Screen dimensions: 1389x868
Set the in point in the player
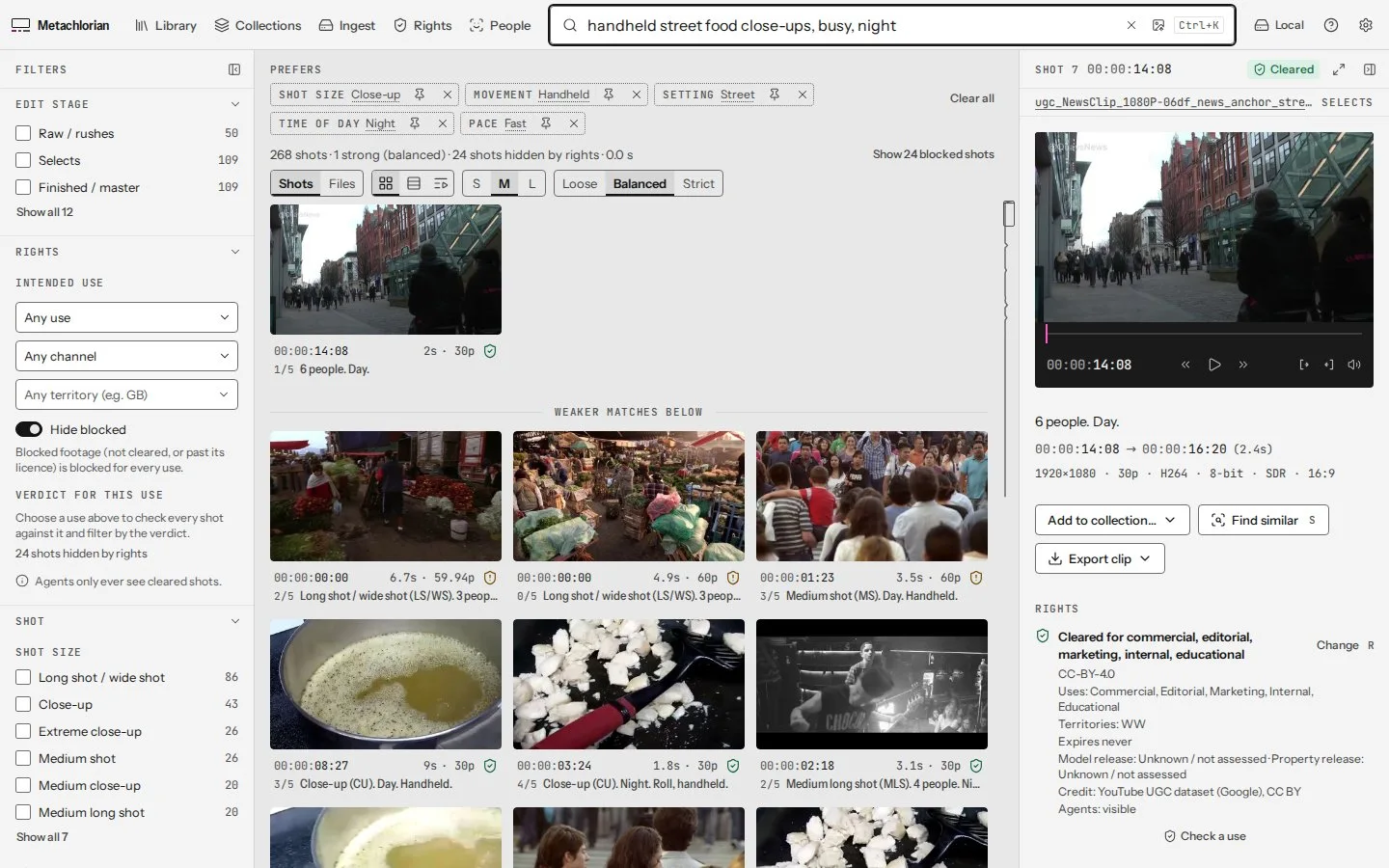pos(1304,365)
